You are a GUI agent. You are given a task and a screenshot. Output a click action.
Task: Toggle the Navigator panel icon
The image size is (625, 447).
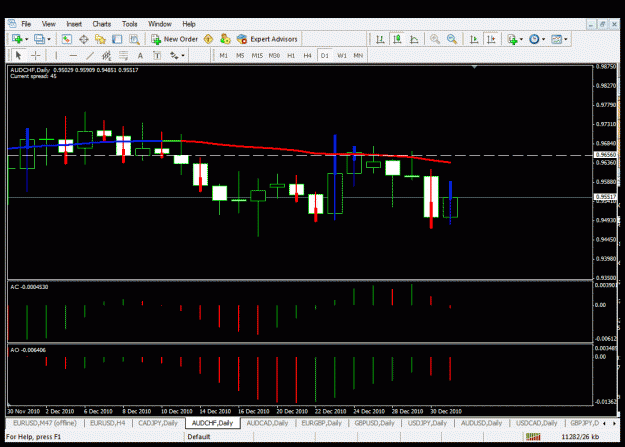[x=100, y=39]
